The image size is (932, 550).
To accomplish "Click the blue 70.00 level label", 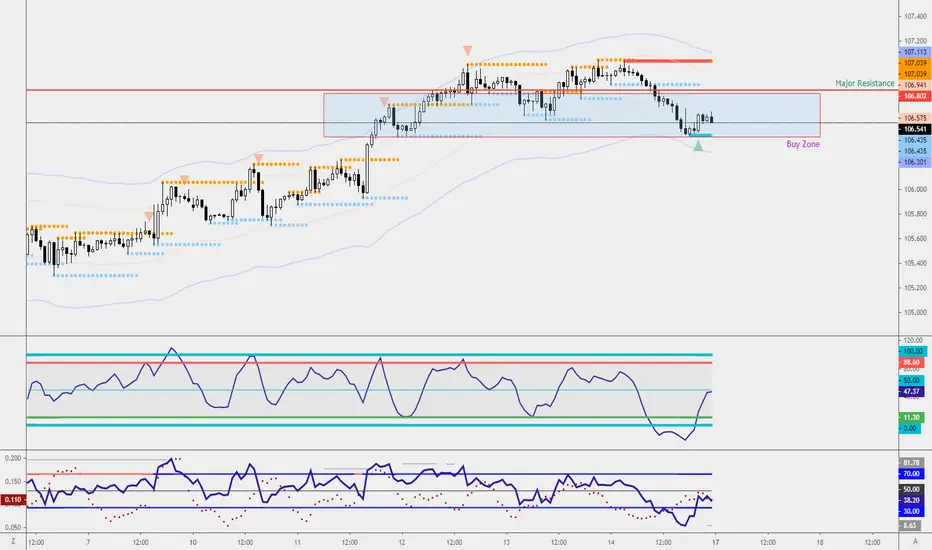I will pos(911,474).
